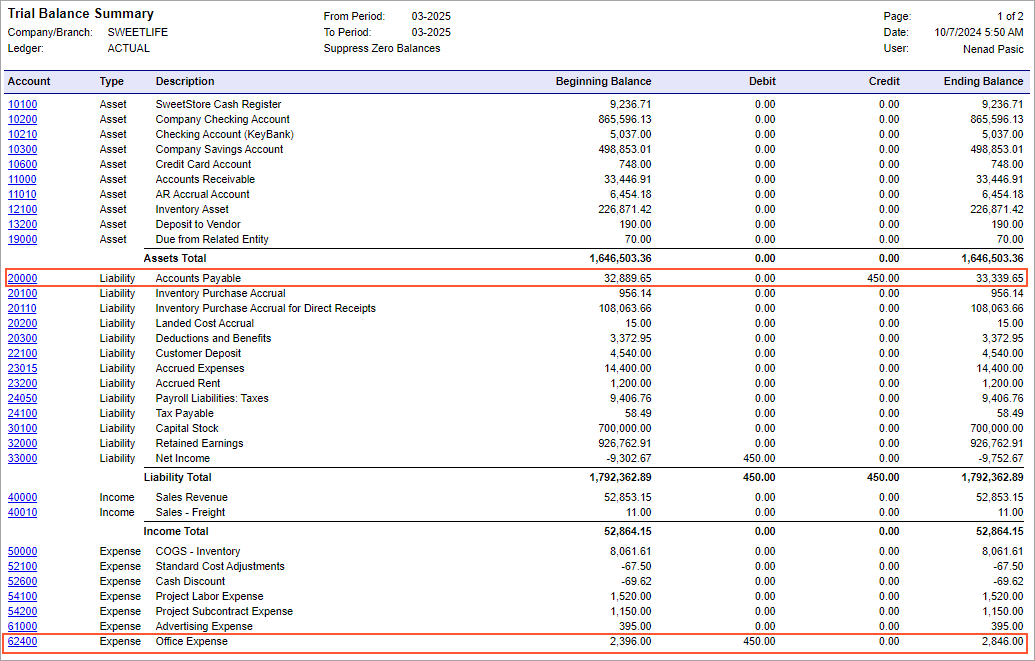Open account 62400 Office Expense link
The height and width of the screenshot is (661, 1035).
(x=22, y=641)
